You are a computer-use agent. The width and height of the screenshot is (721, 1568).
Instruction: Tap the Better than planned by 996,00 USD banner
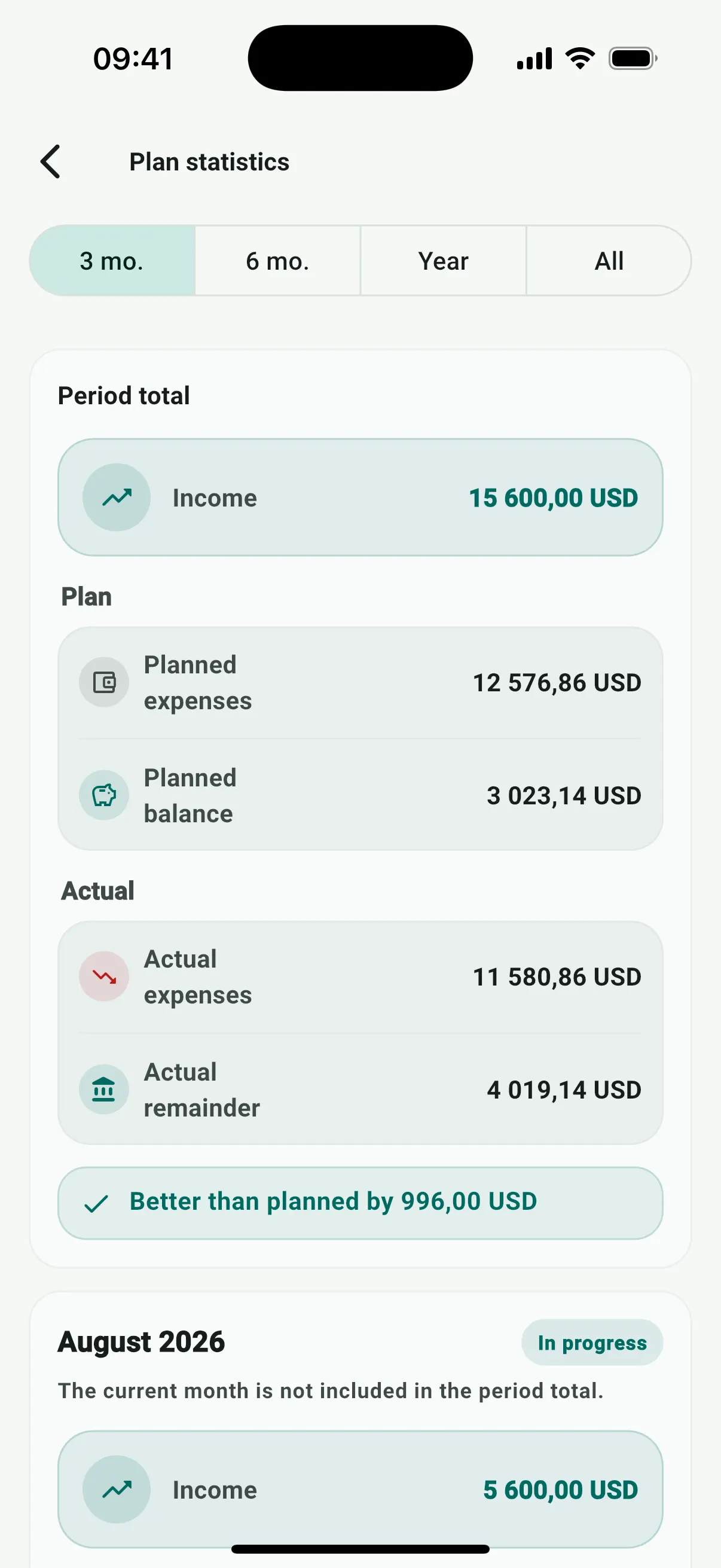click(360, 1203)
